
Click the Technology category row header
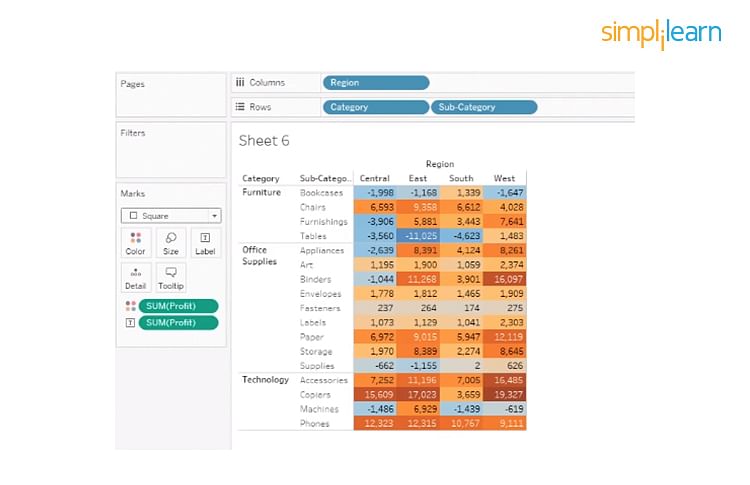(265, 380)
